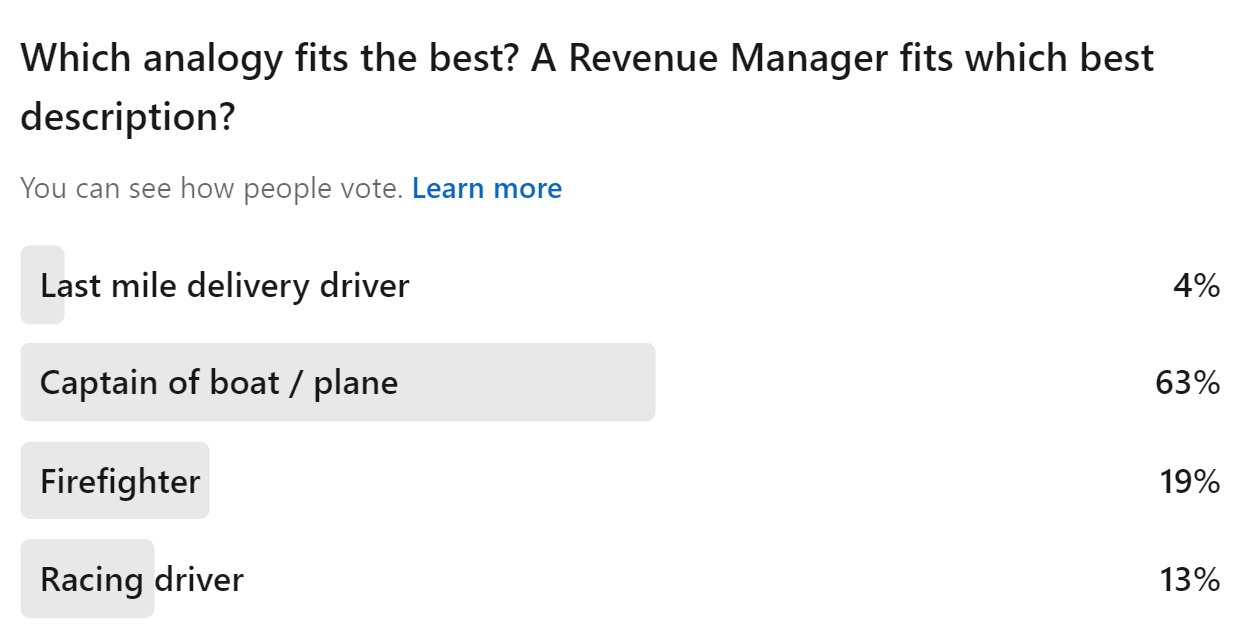This screenshot has height=641, width=1255.
Task: Click the word "description?" in the poll question
Action: pos(127,118)
